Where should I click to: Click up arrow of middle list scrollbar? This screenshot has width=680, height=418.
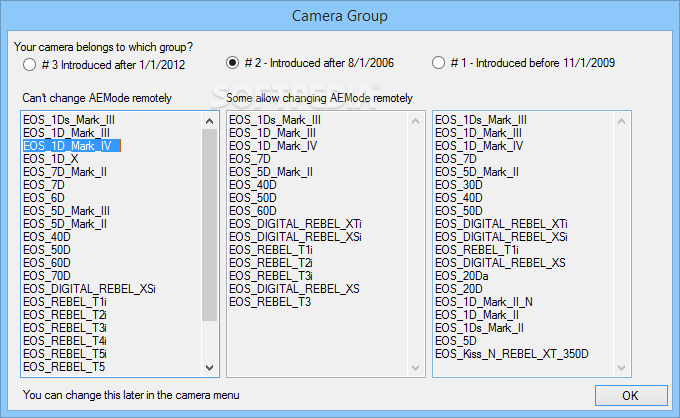415,121
